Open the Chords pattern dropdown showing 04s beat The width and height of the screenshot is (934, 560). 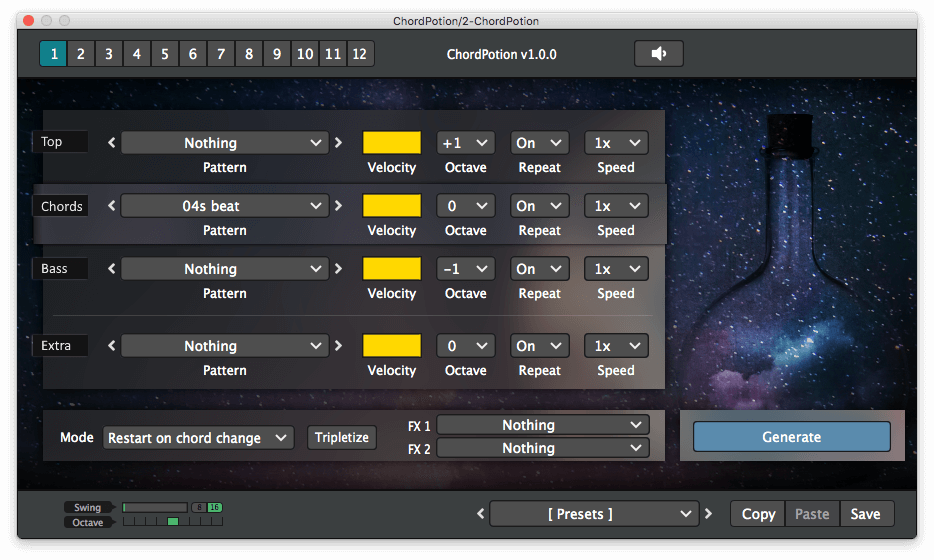(225, 206)
